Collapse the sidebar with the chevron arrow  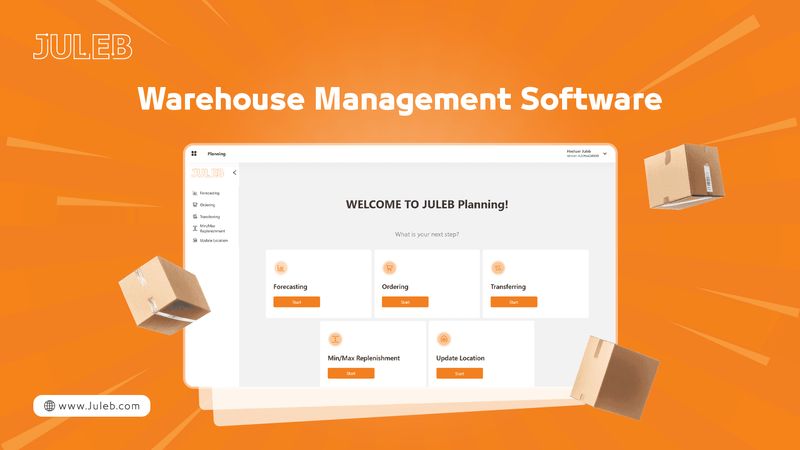[x=234, y=173]
